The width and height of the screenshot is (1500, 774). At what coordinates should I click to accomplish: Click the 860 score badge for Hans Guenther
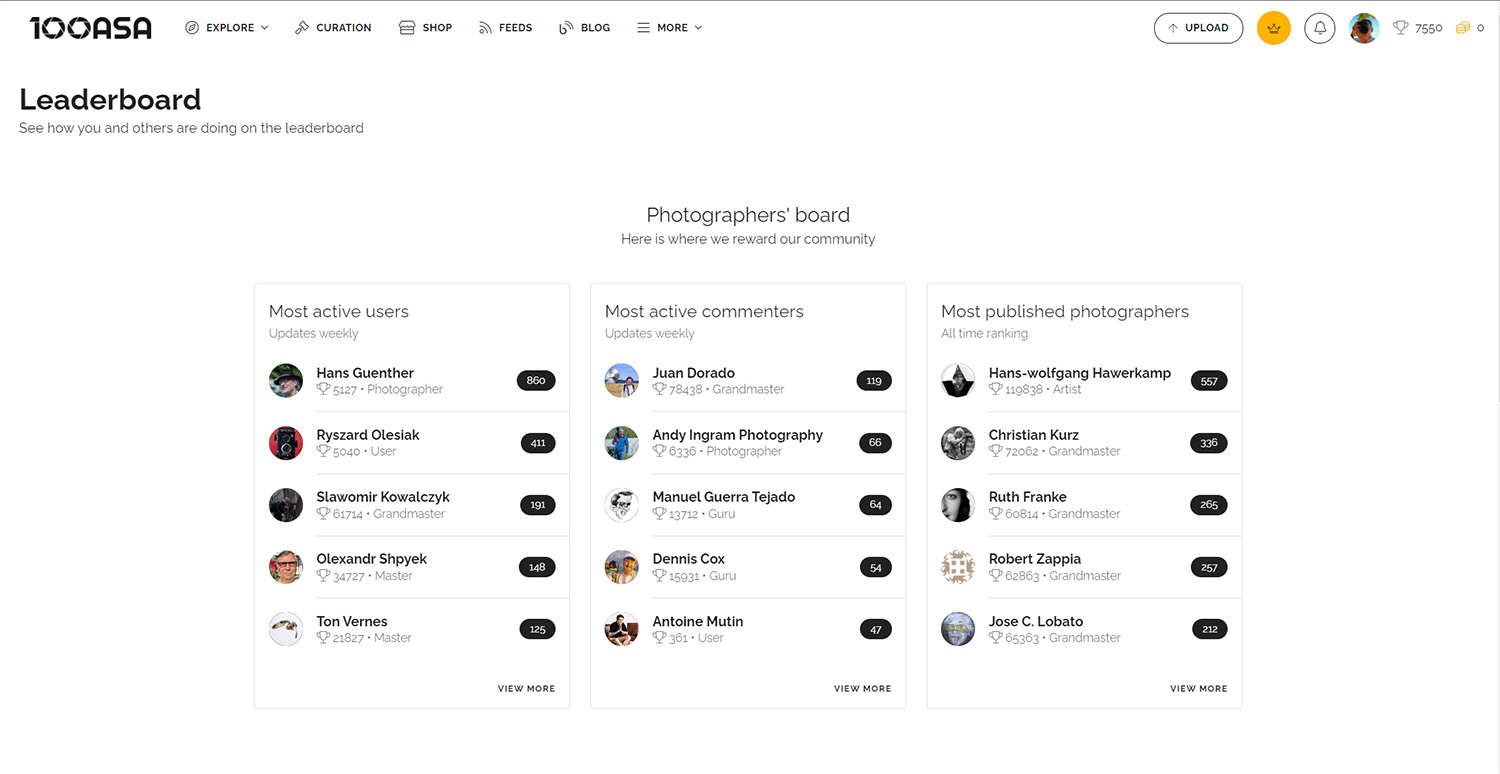[536, 381]
